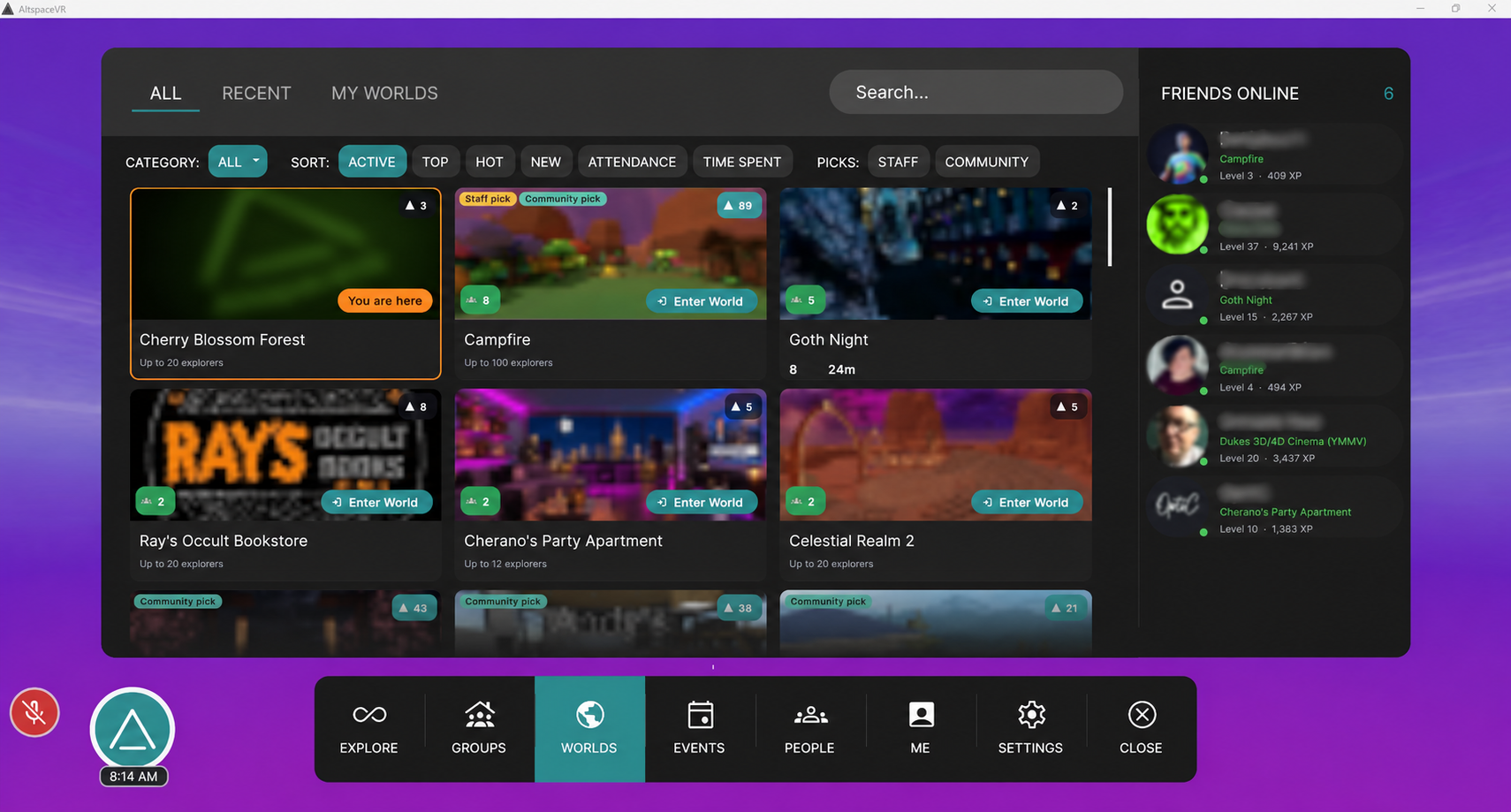Sort worlds by Attendance
The height and width of the screenshot is (812, 1511).
click(632, 162)
